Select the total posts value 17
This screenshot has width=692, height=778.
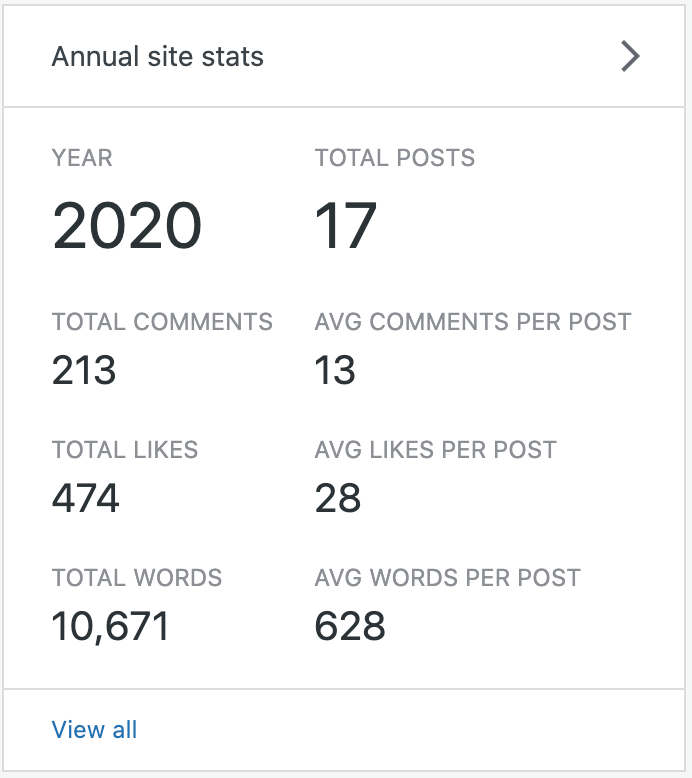coord(346,225)
